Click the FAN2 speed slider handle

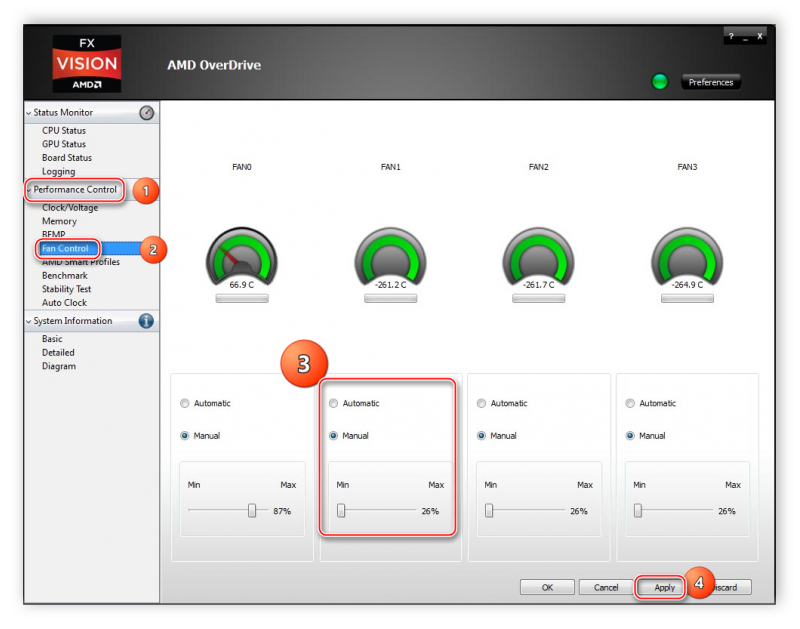[x=489, y=510]
